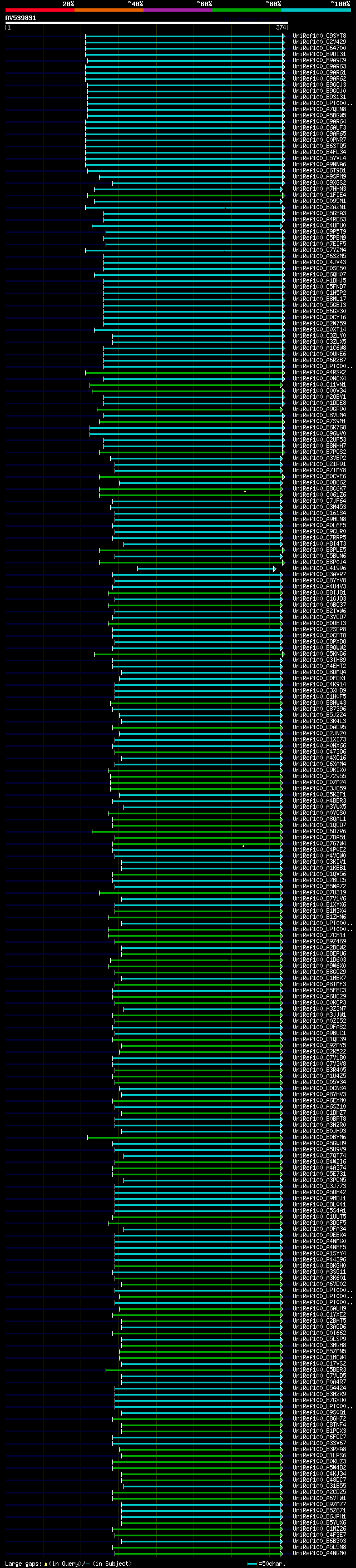Click the UniRef100_C1FIE4 entry
Image resolution: width=356 pixels, height=1568 pixels.
point(319,195)
